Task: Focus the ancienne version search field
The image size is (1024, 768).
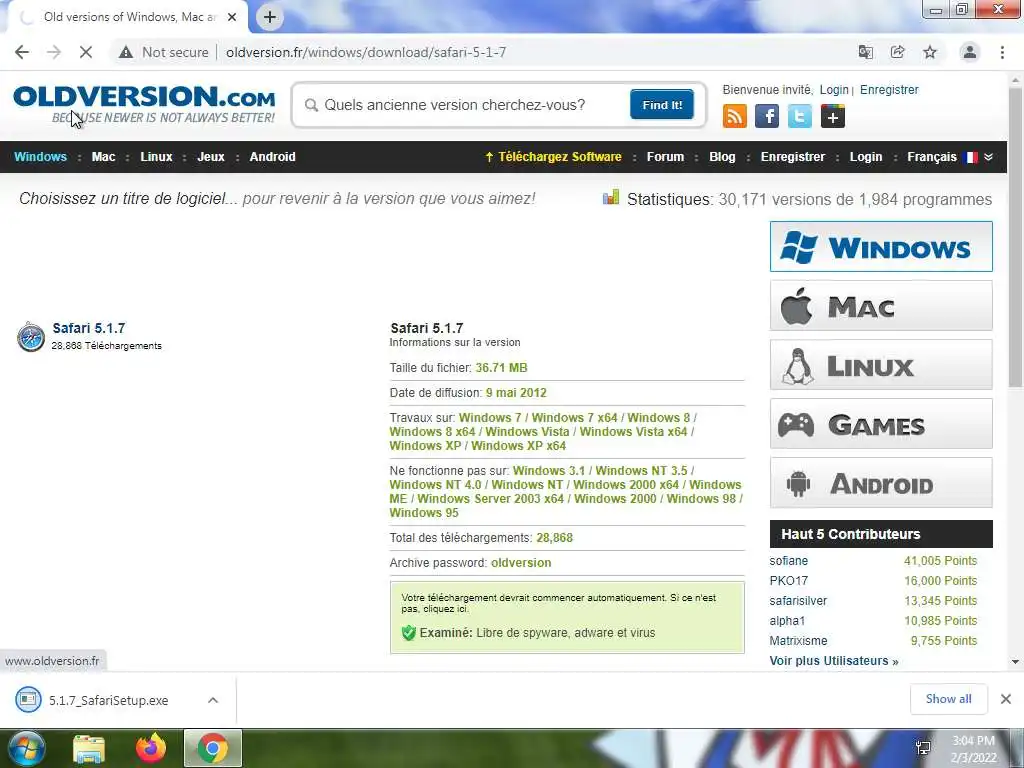Action: (x=466, y=104)
